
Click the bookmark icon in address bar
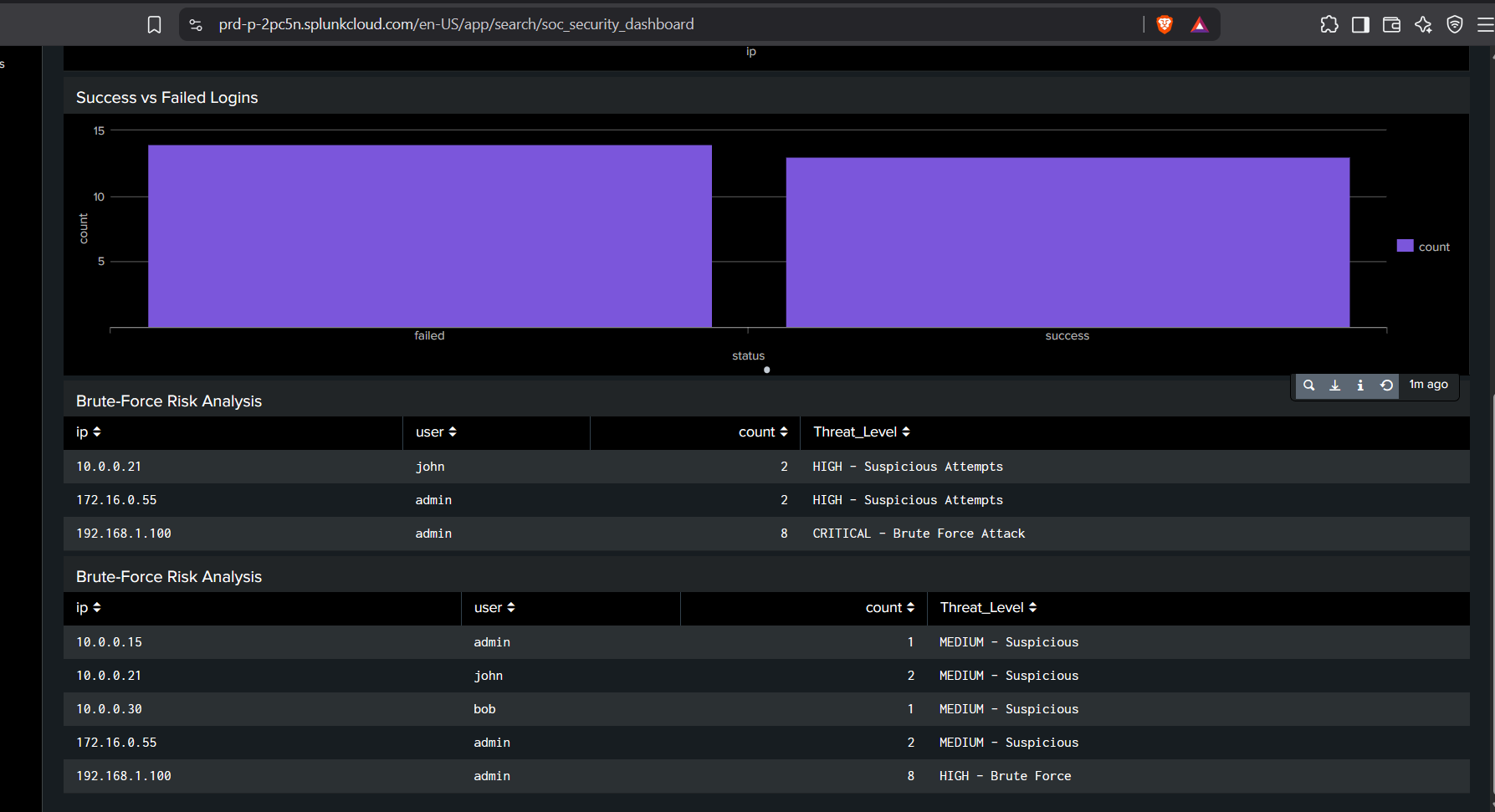coord(154,25)
